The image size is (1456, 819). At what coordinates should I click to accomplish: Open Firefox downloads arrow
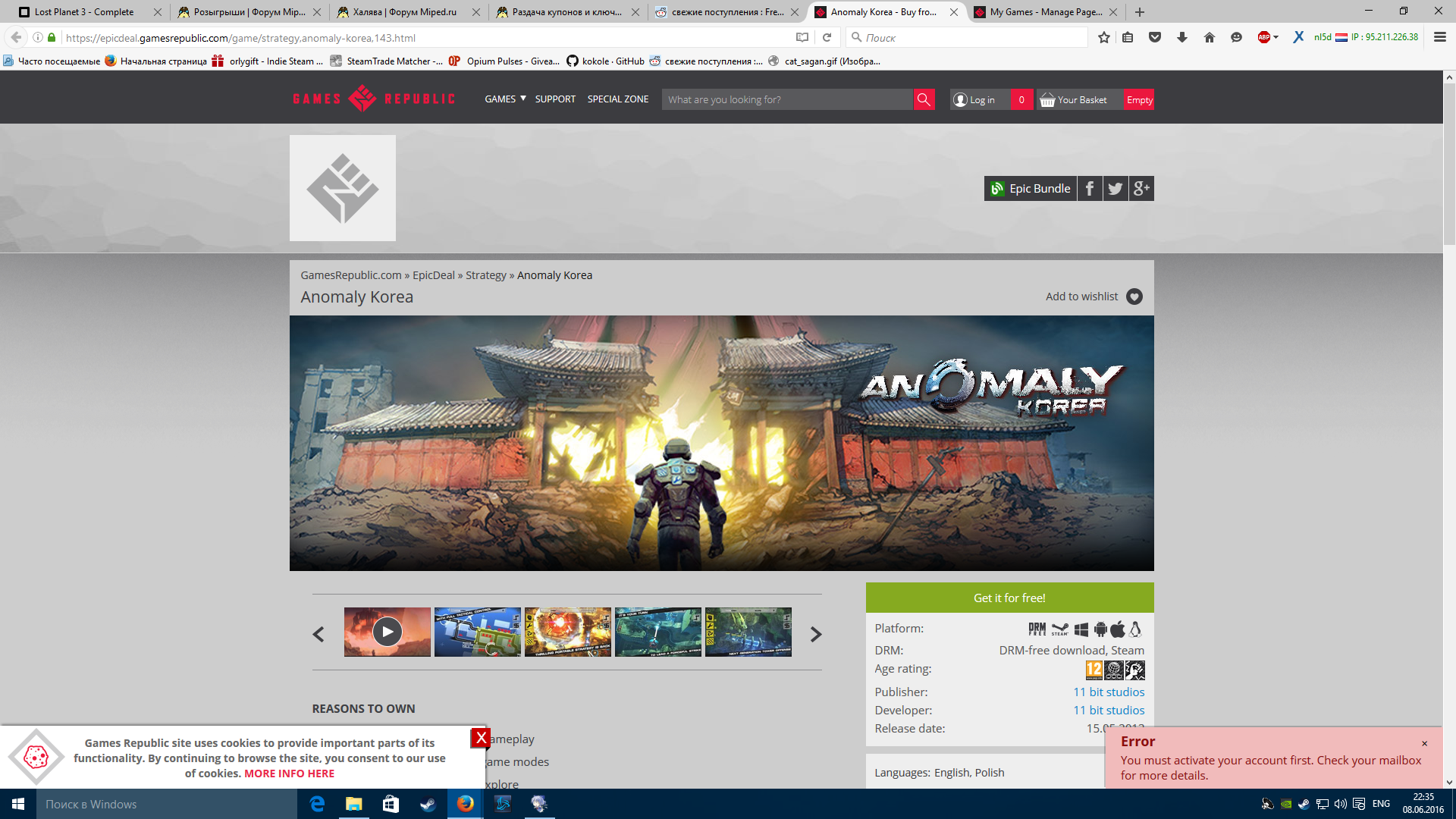[x=1182, y=37]
